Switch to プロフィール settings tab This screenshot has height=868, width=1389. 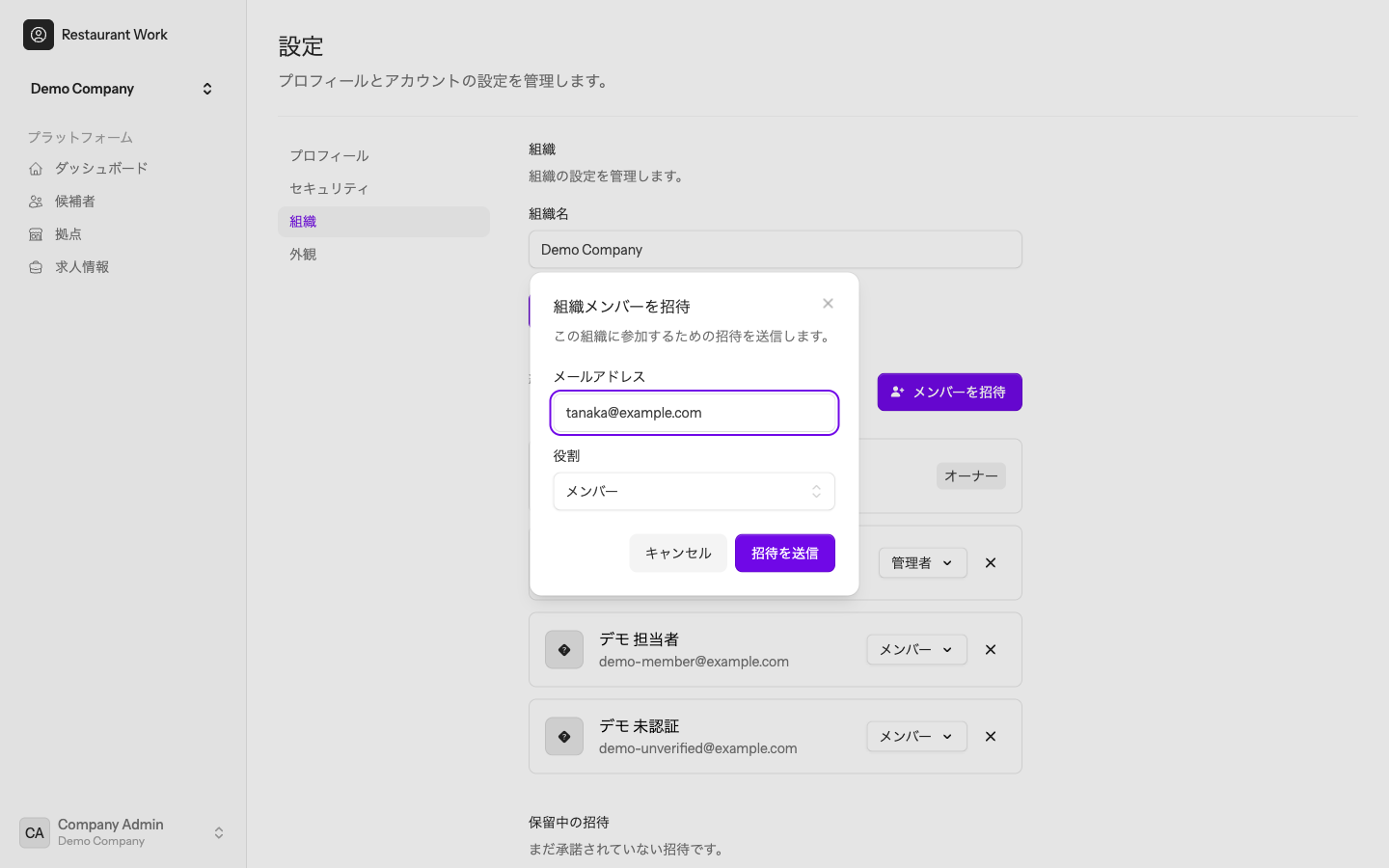coord(384,156)
